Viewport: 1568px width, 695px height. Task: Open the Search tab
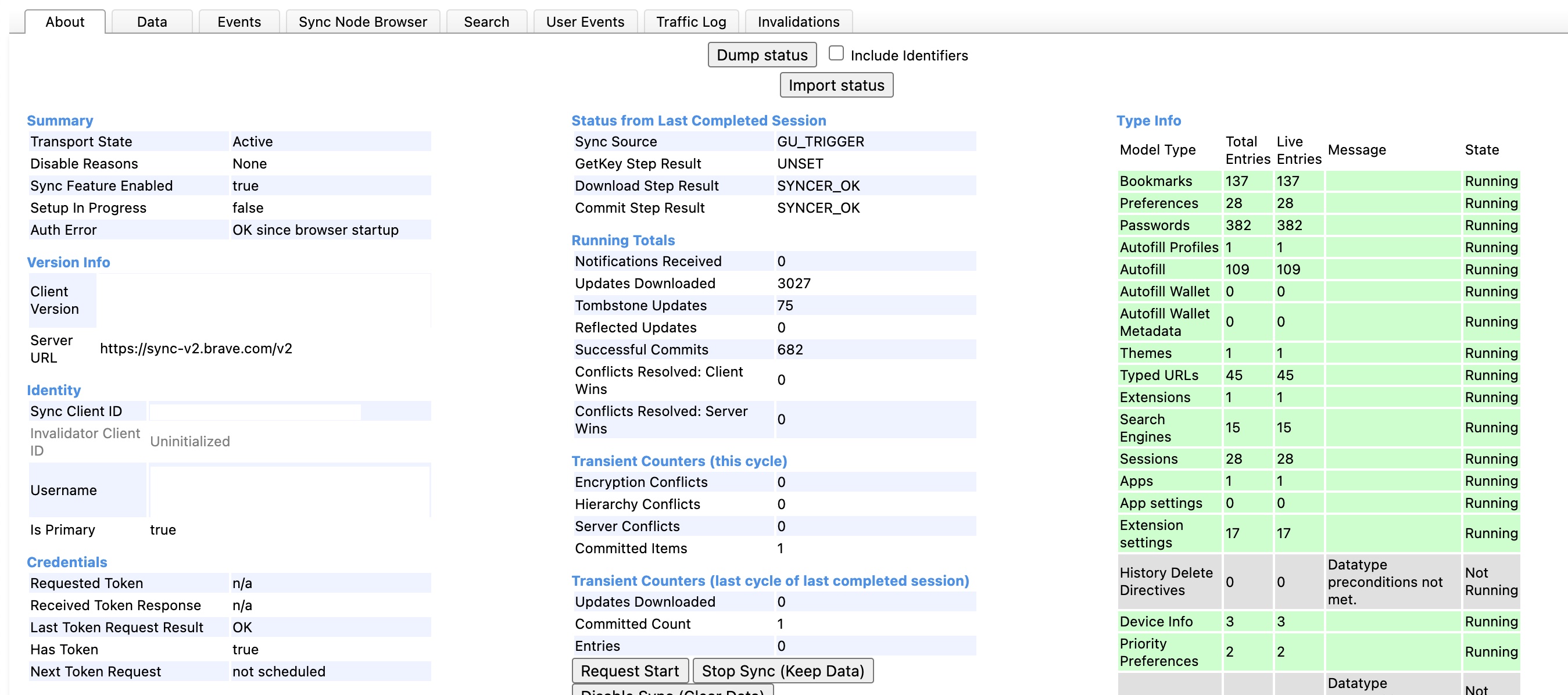tap(486, 22)
